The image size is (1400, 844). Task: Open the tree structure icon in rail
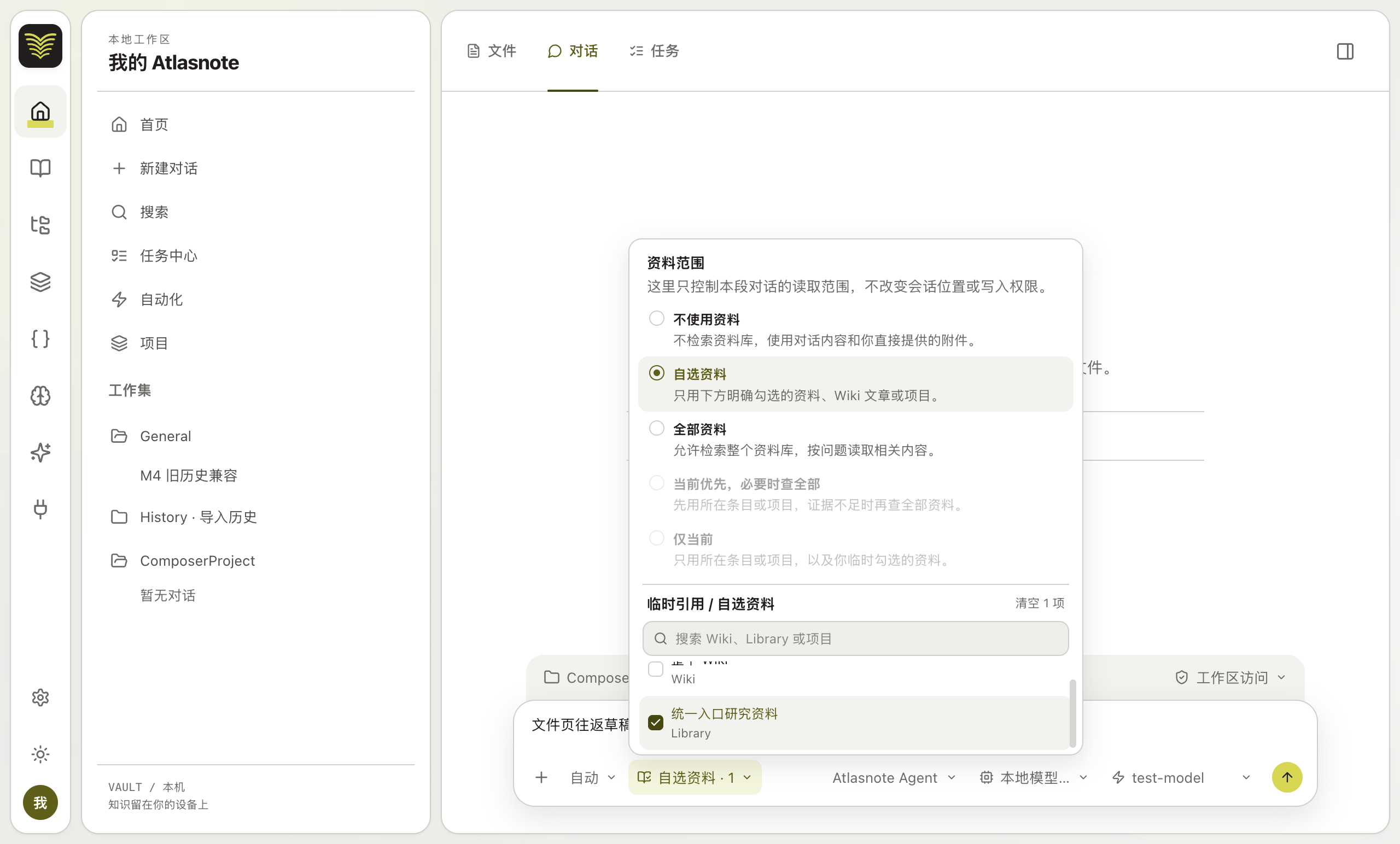40,225
